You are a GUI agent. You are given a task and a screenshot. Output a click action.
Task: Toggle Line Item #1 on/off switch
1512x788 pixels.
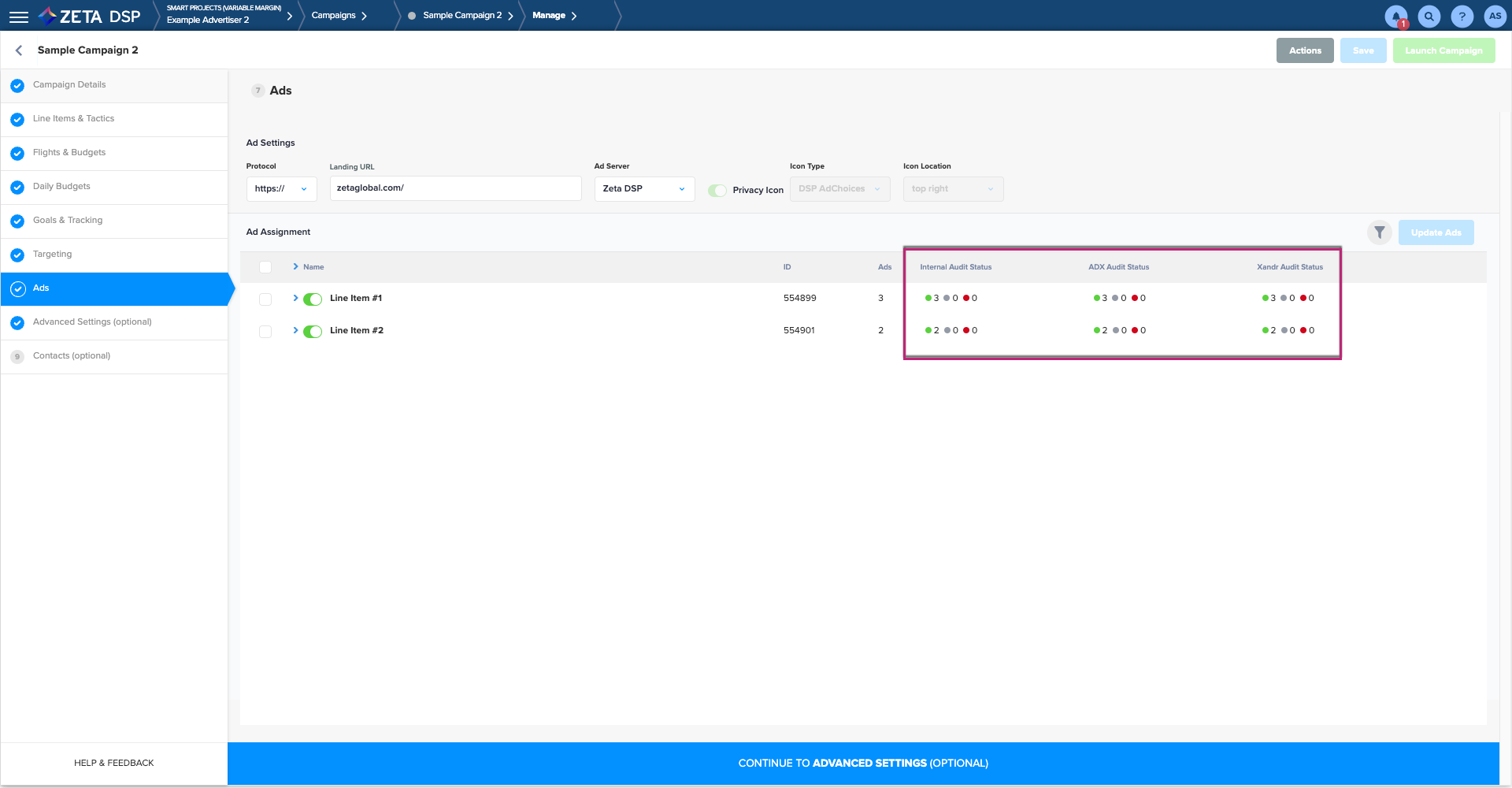[x=313, y=299]
